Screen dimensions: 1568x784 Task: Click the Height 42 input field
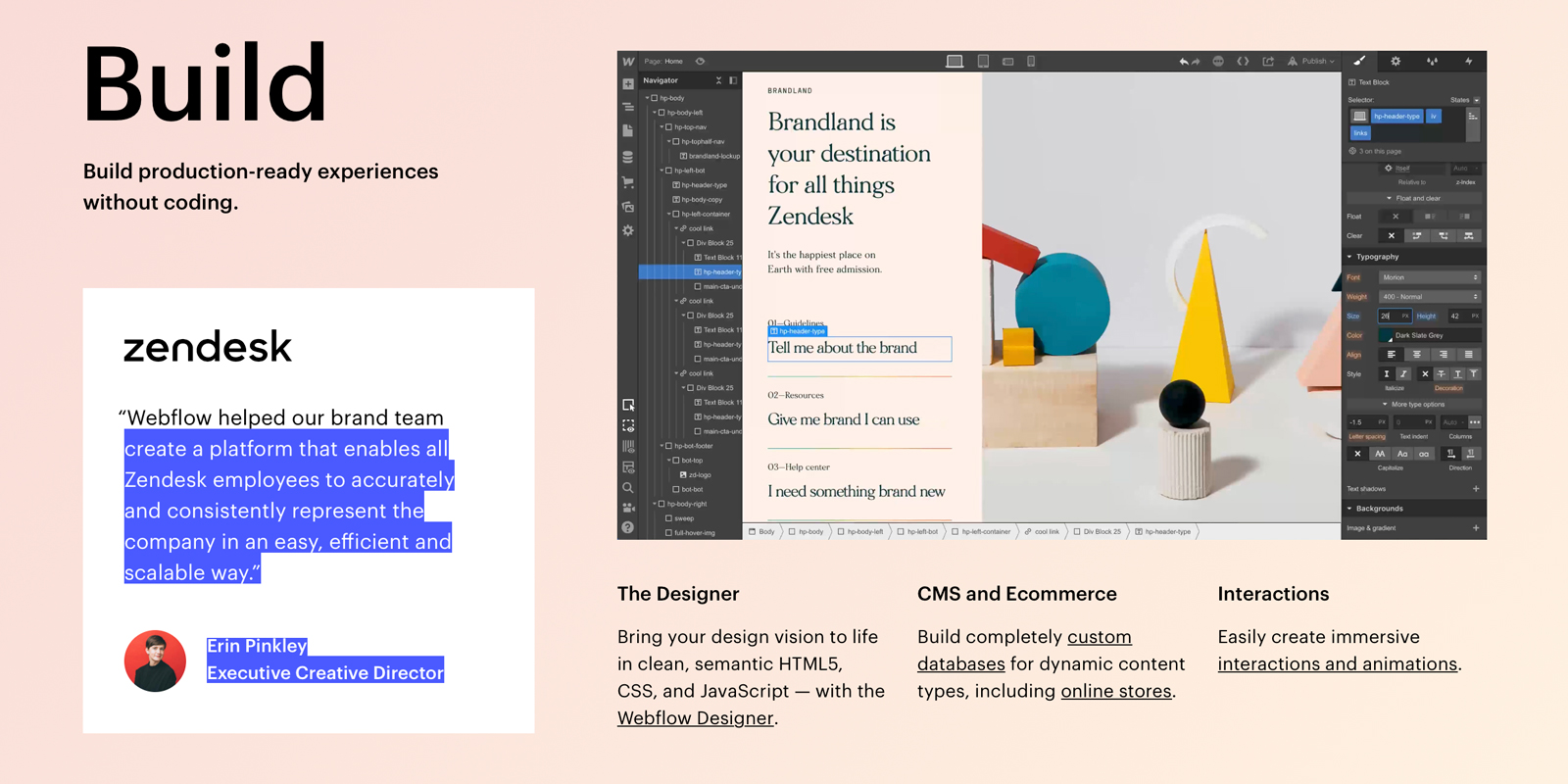(1463, 316)
